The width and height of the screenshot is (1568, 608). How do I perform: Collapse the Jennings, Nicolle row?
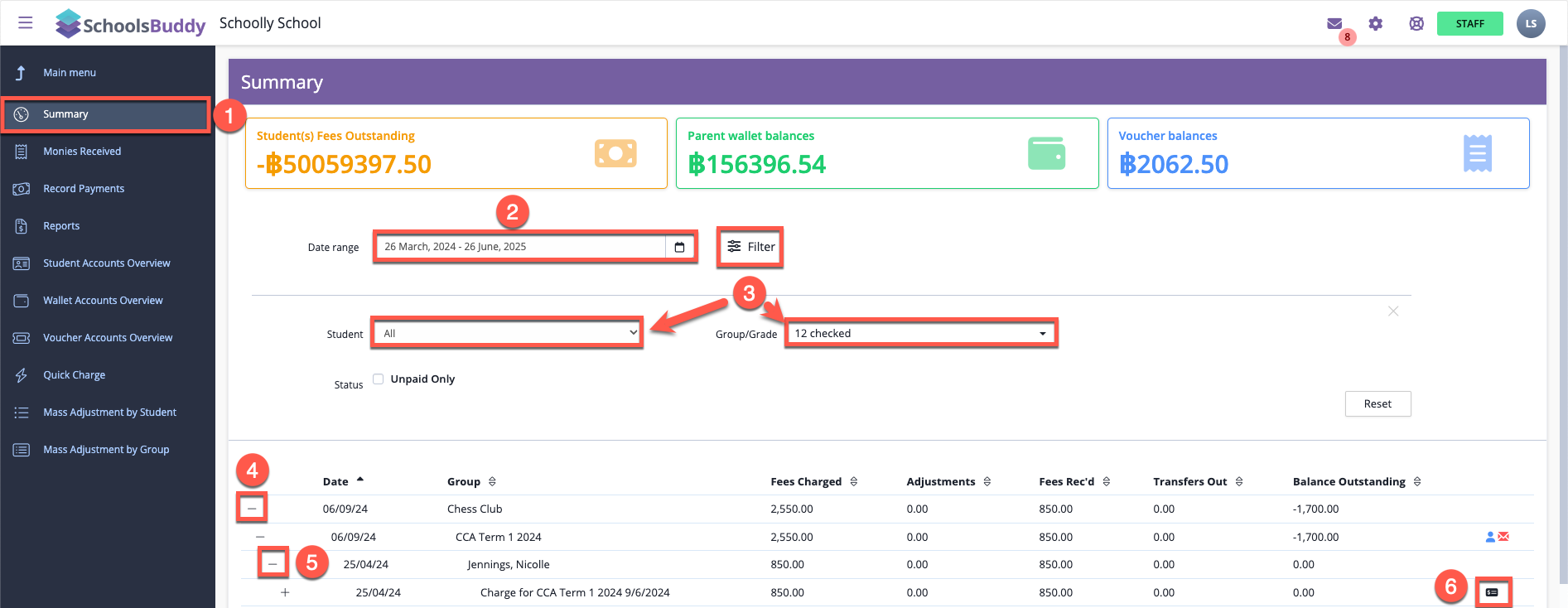273,564
